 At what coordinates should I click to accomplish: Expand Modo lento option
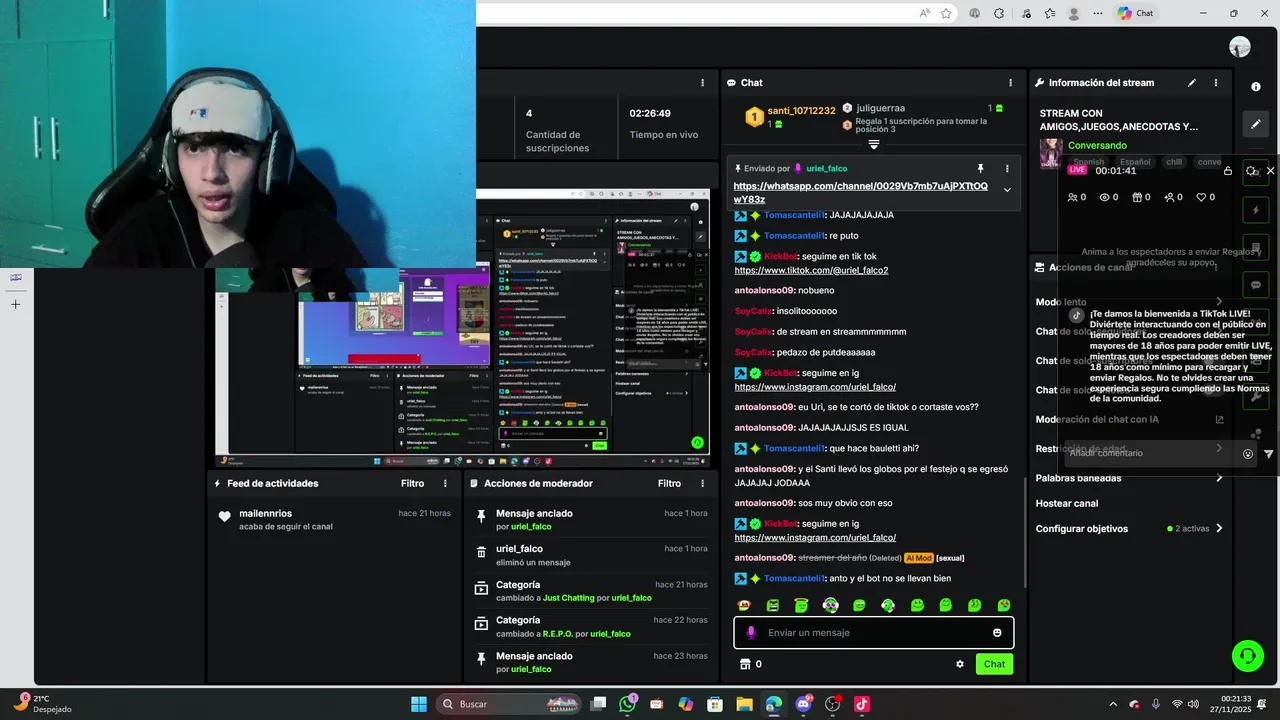click(1219, 302)
